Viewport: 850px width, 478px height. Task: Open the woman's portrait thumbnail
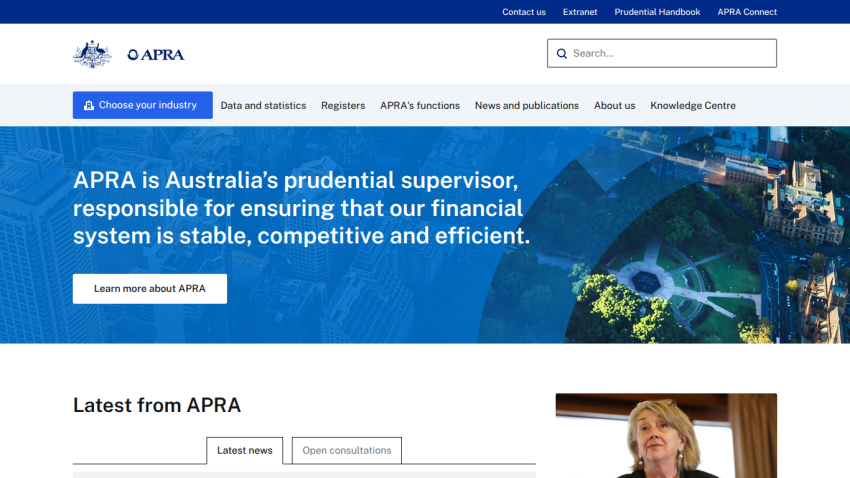coord(666,436)
